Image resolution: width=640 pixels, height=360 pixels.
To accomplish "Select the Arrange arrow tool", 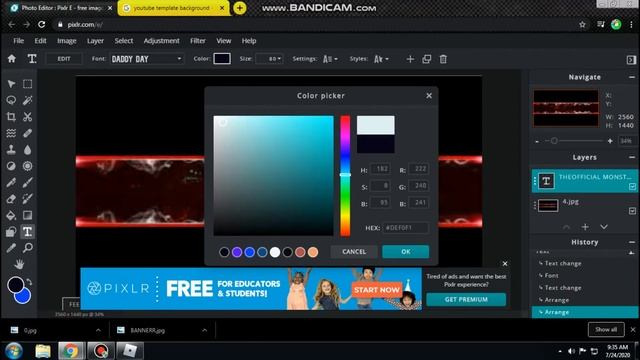I will [11, 84].
